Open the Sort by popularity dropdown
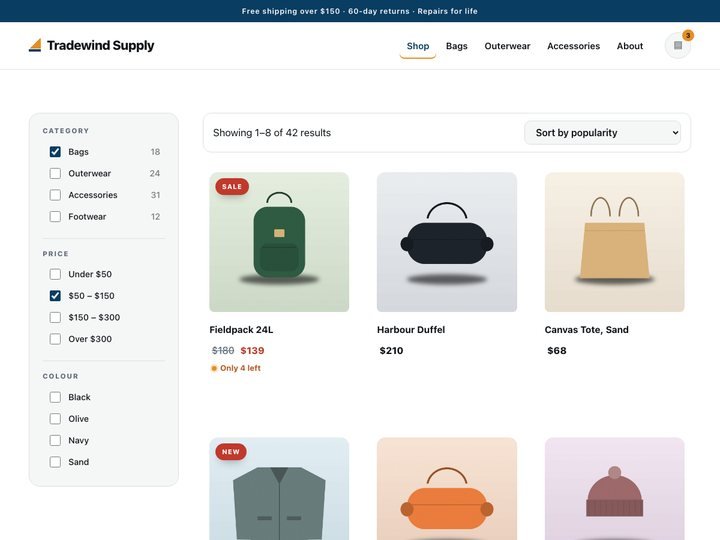 [x=602, y=133]
